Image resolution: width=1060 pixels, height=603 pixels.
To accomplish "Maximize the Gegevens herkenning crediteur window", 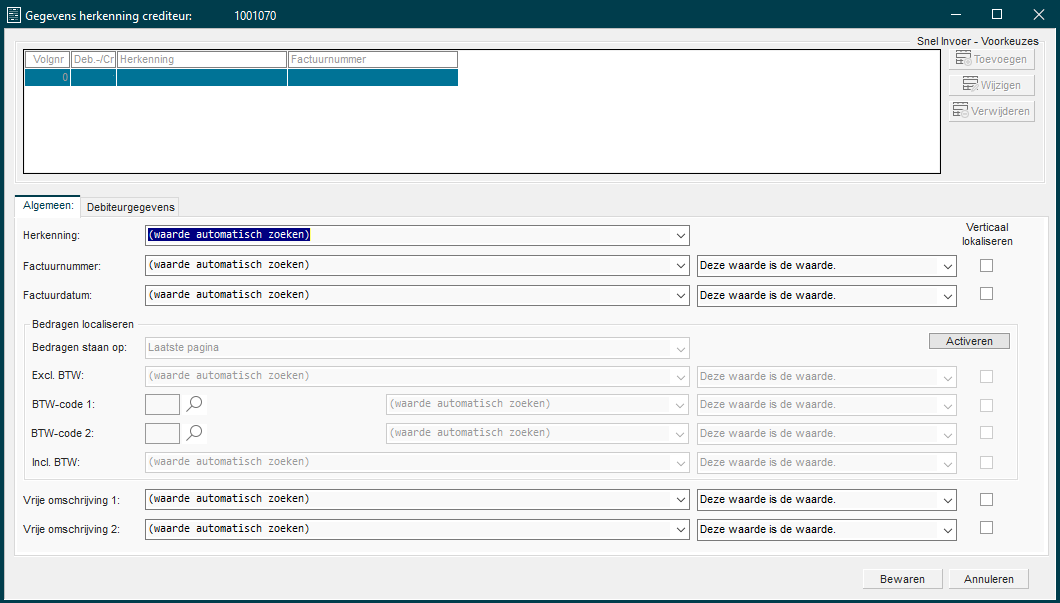I will 996,15.
